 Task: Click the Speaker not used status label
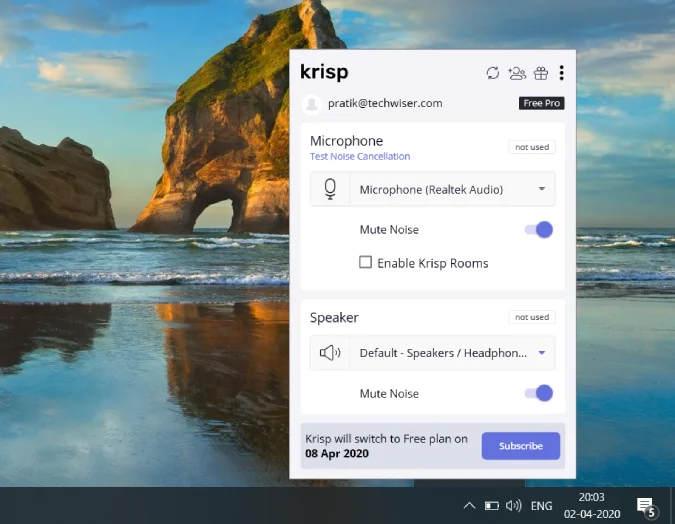tap(532, 317)
